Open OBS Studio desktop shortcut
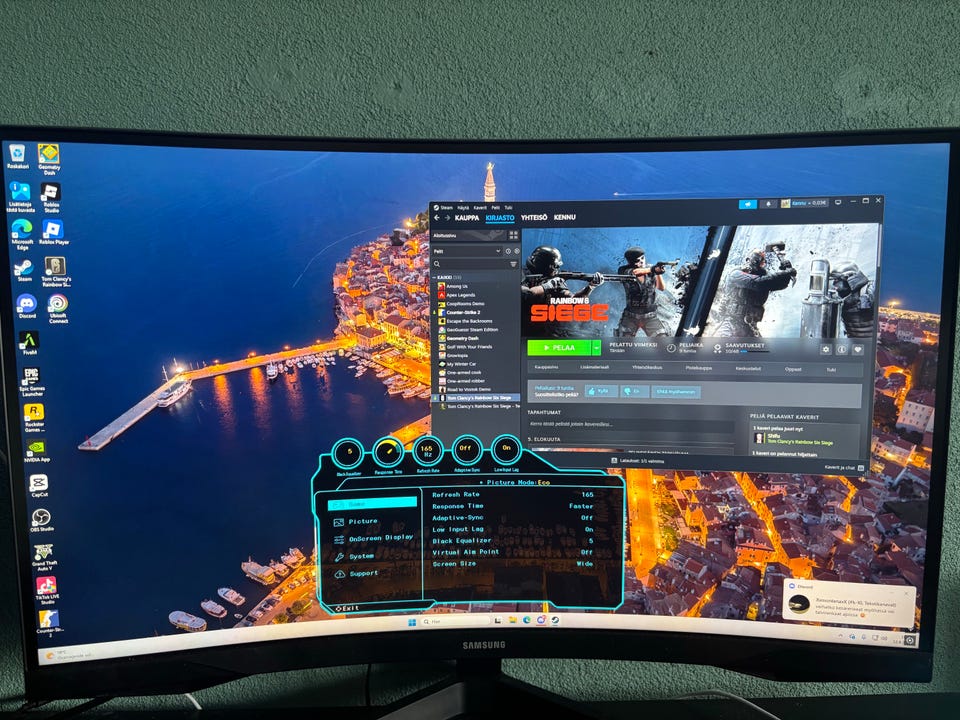 coord(42,520)
